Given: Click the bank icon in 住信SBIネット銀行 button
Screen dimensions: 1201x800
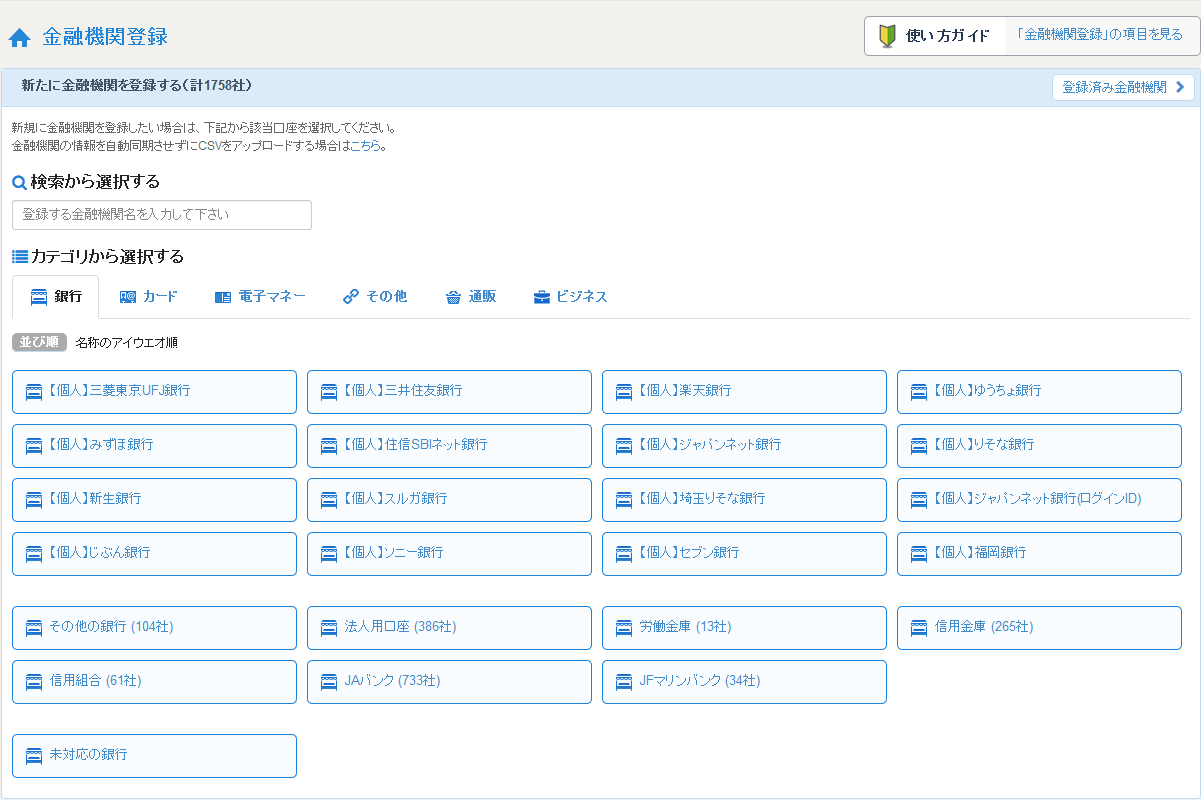Looking at the screenshot, I should pos(329,446).
